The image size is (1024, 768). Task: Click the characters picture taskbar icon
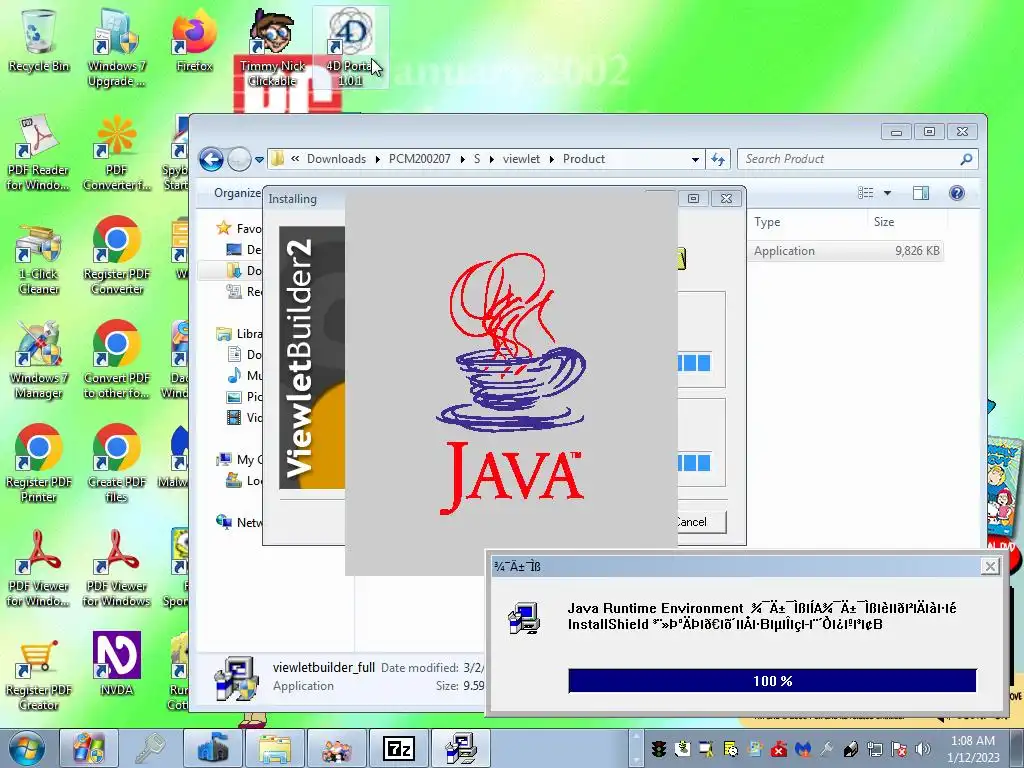point(336,748)
